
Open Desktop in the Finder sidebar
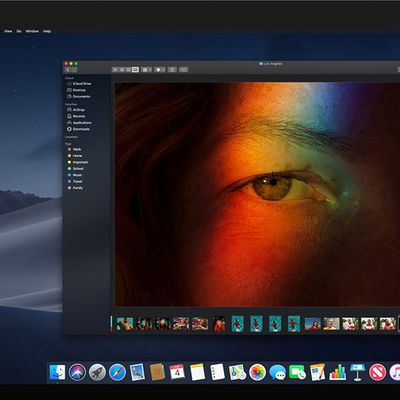pos(77,90)
